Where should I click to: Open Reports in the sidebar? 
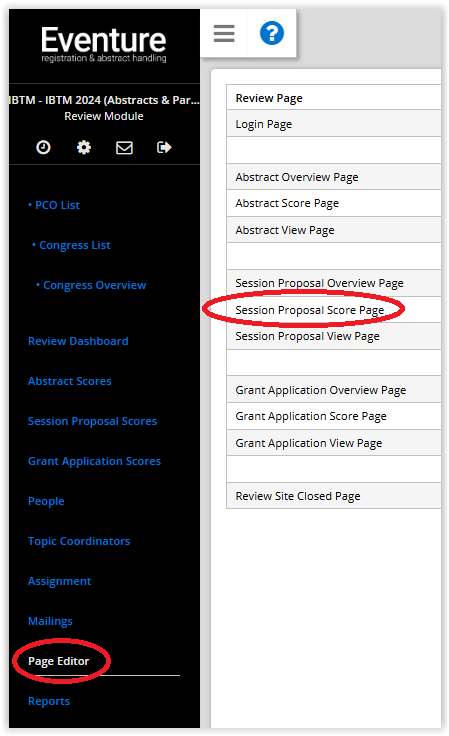point(49,701)
